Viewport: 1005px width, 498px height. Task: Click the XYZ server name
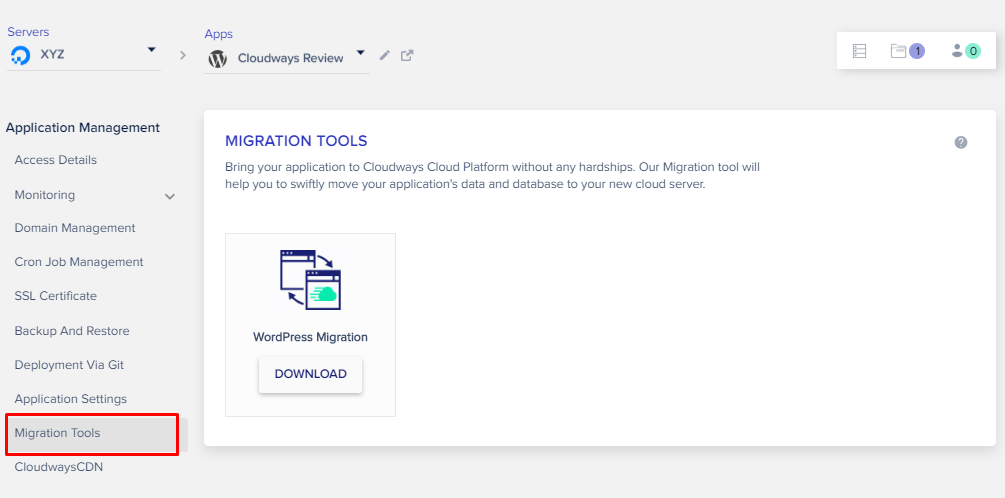coord(53,55)
